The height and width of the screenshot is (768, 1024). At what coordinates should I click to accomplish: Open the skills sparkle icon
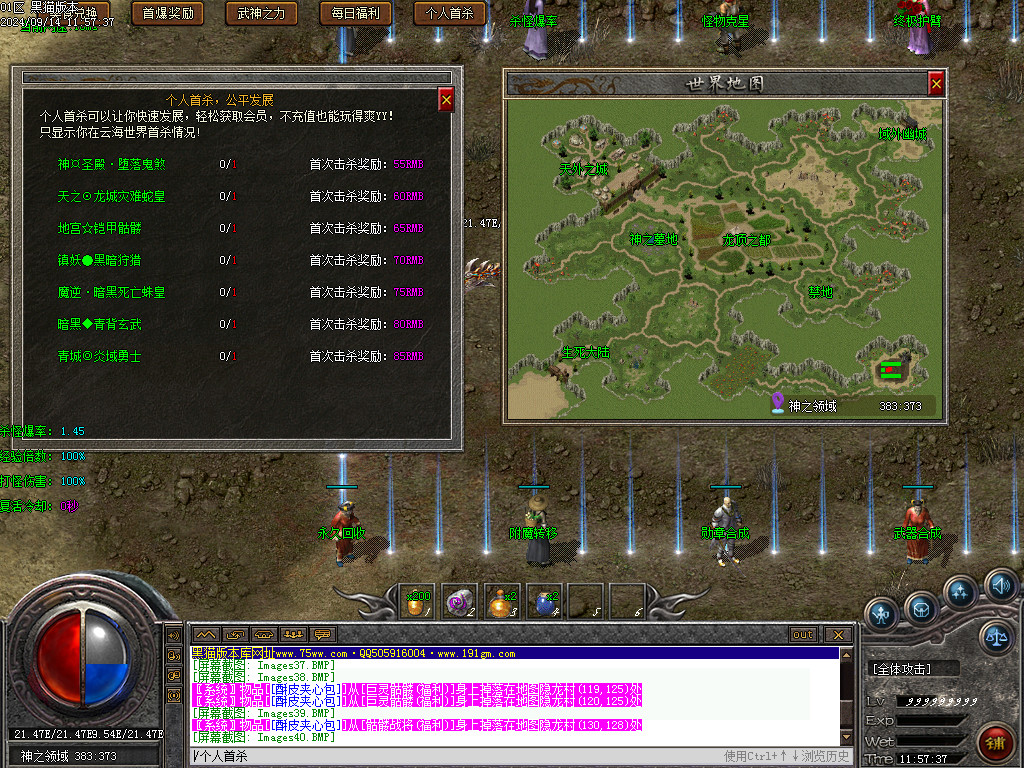tap(960, 592)
